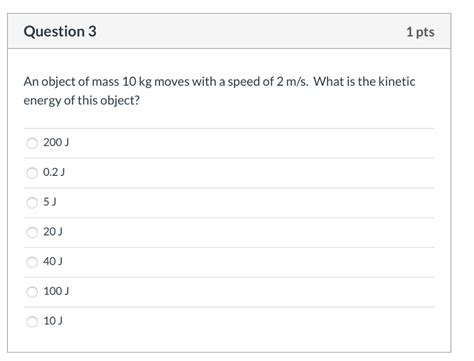The image size is (474, 361).
Task: Click the 100 J answer text
Action: (56, 291)
